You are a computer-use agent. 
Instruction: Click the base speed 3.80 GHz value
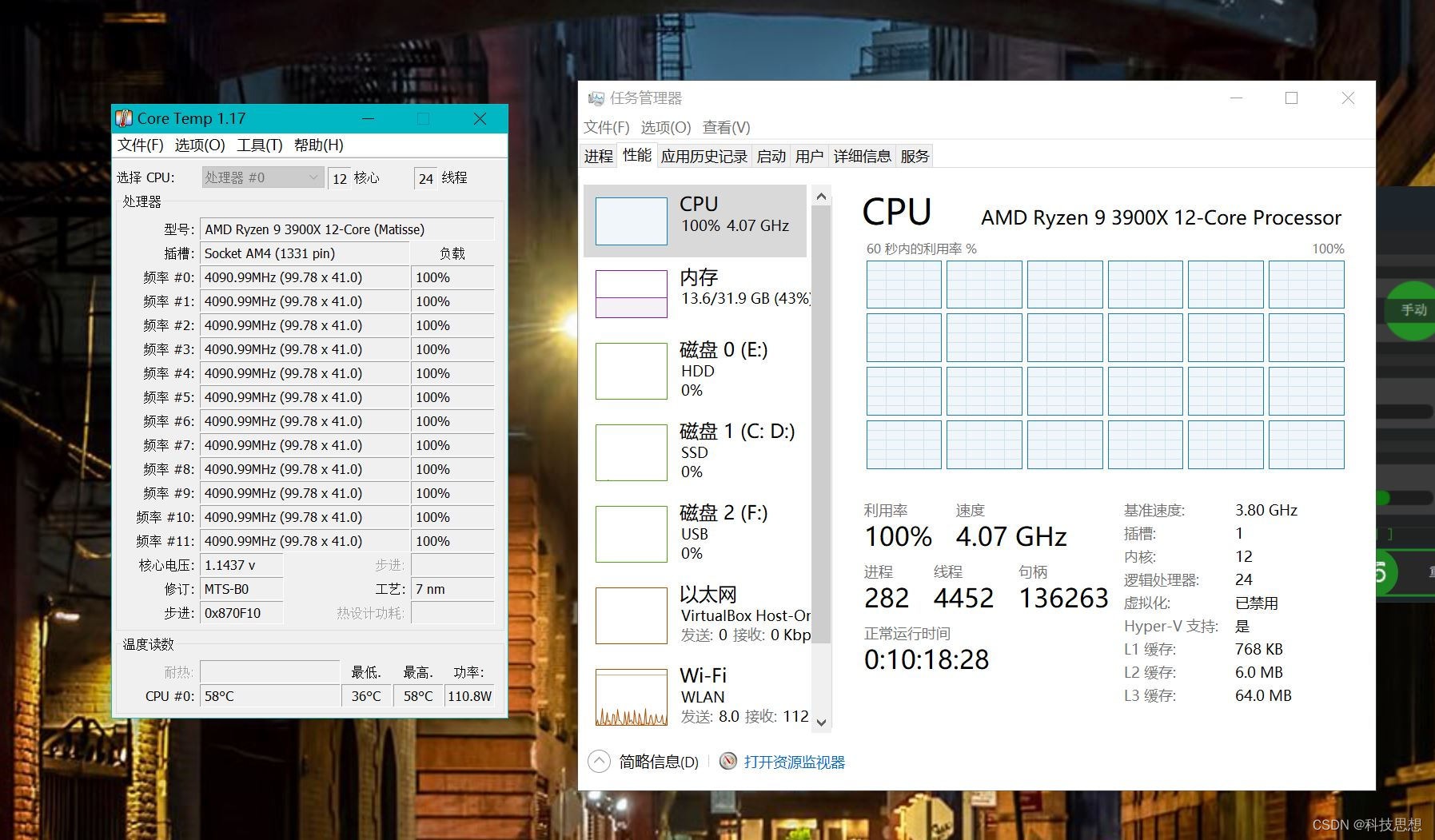tap(1266, 510)
